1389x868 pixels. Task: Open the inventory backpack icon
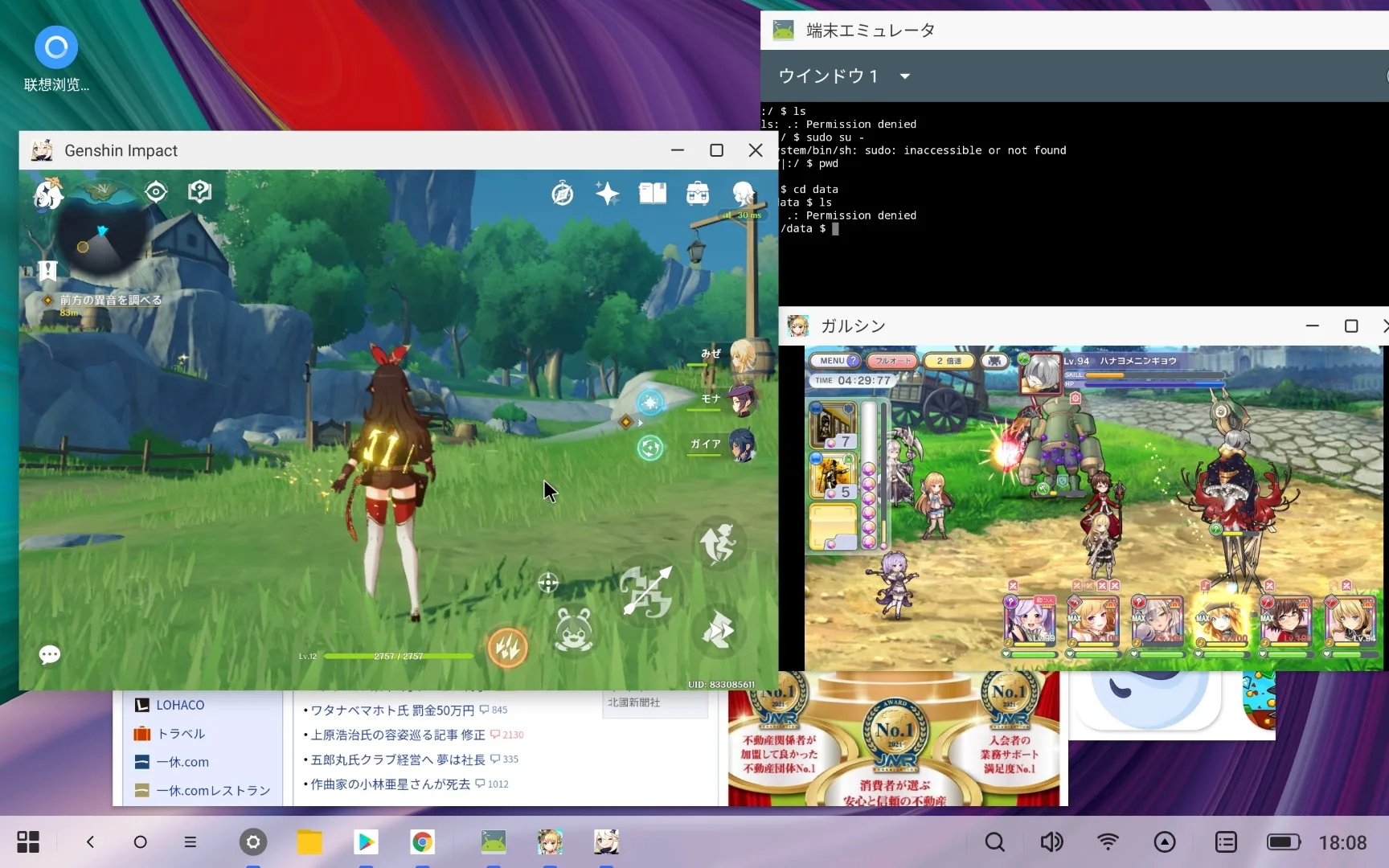point(698,193)
